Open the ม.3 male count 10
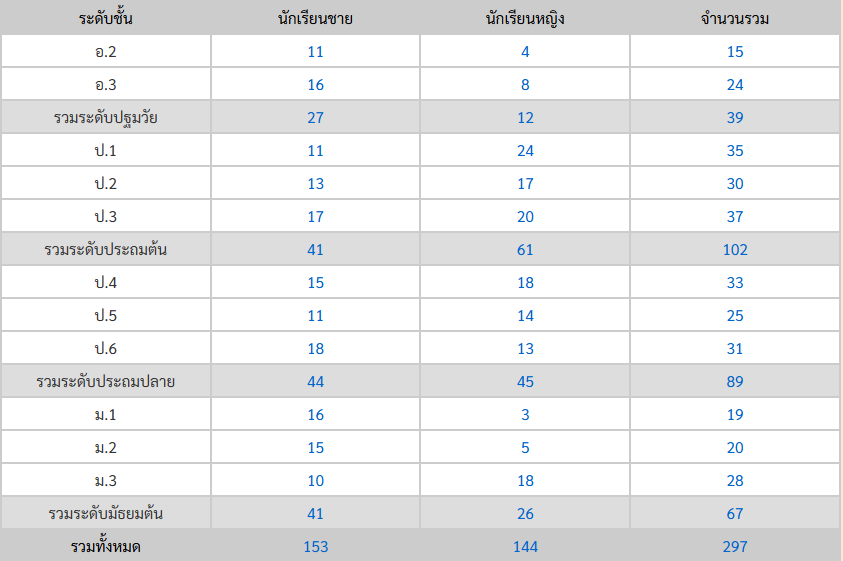This screenshot has width=843, height=561. point(316,480)
